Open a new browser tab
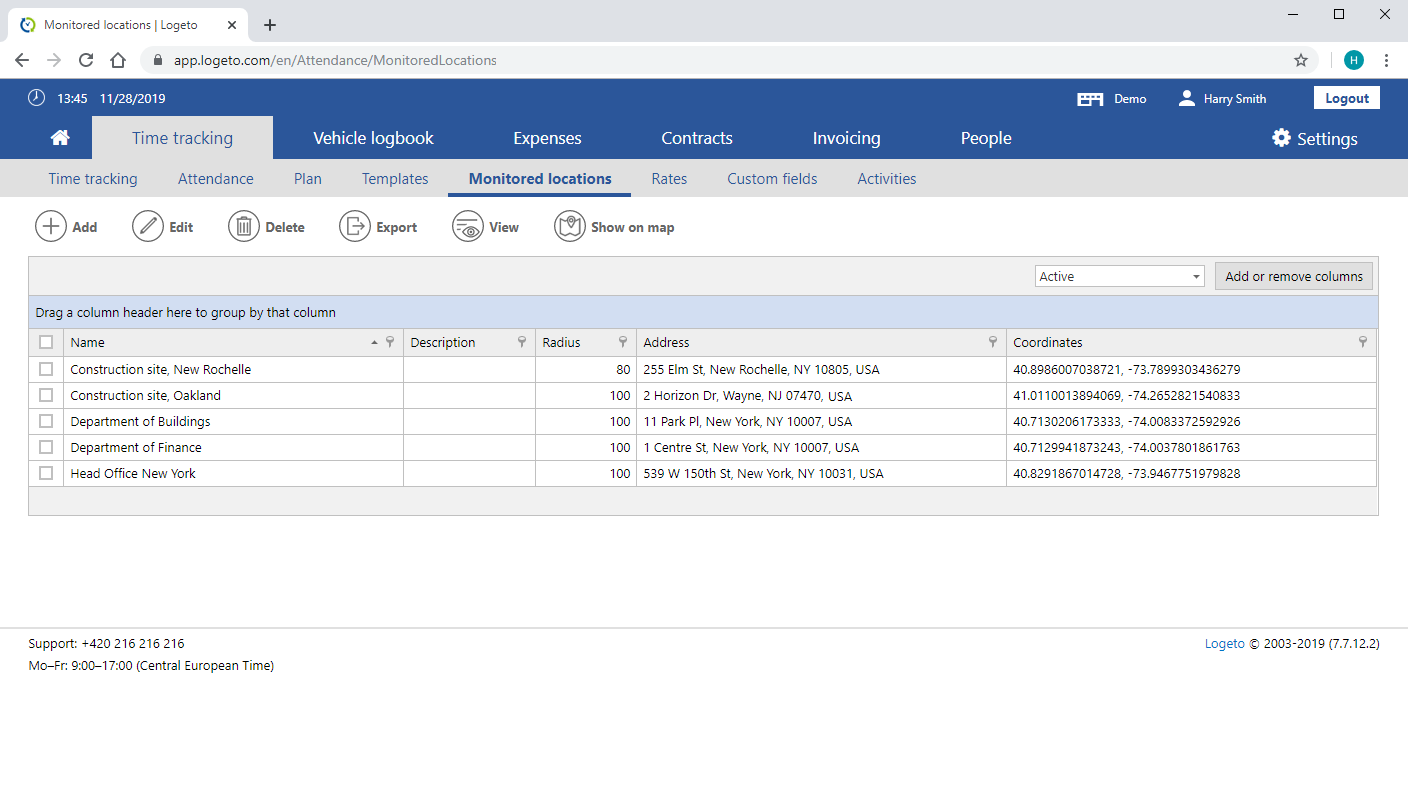This screenshot has width=1408, height=797. point(270,25)
